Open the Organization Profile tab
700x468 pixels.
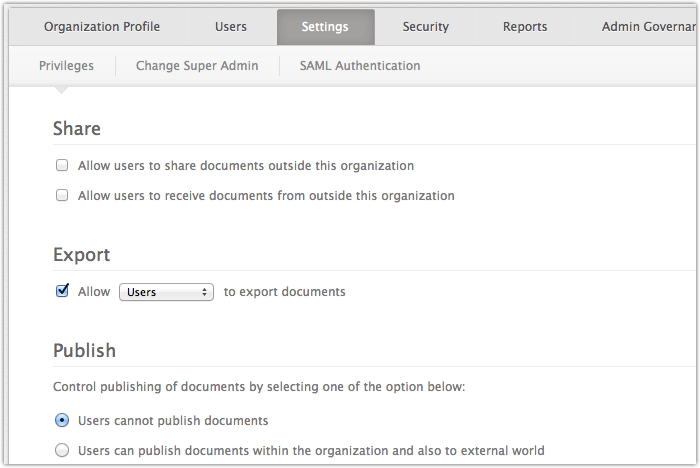[x=101, y=27]
